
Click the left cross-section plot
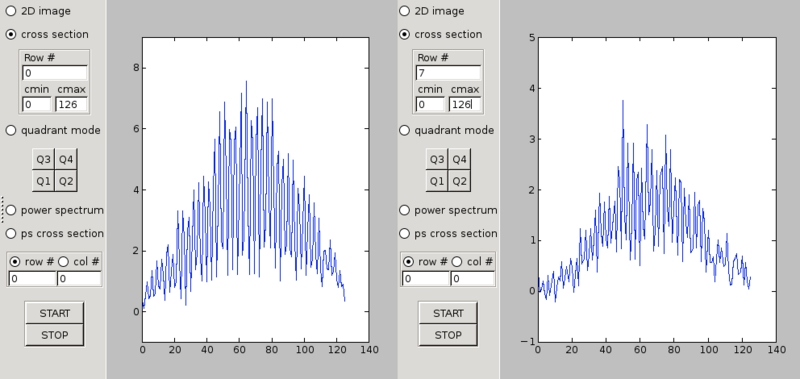(256, 189)
